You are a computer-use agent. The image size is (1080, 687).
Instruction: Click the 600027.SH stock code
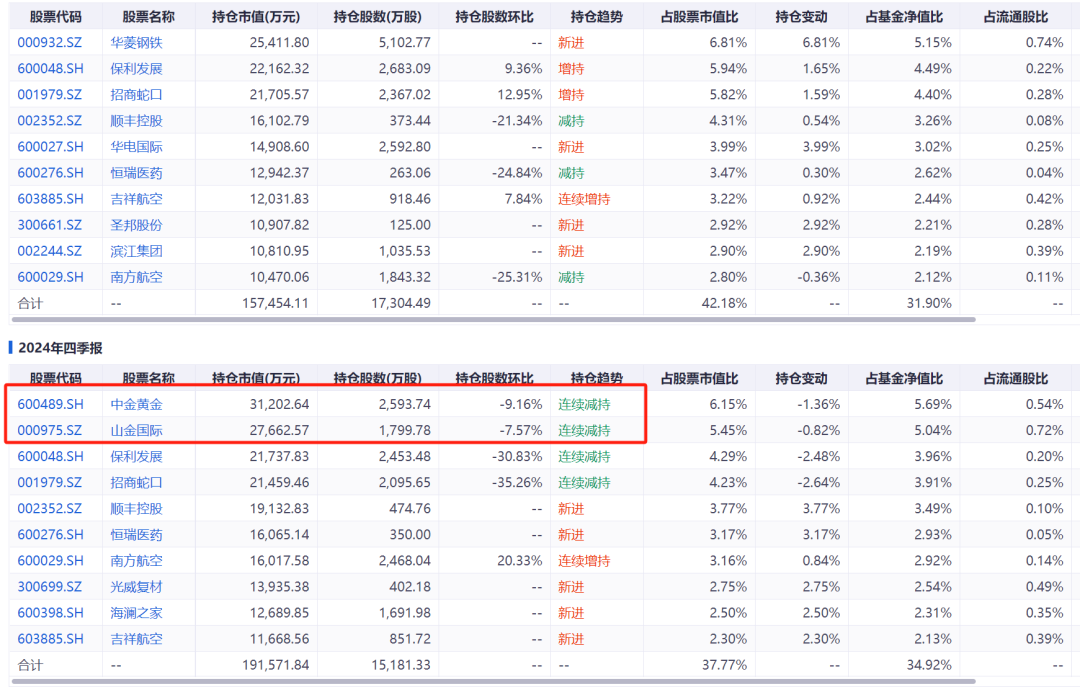pos(50,147)
